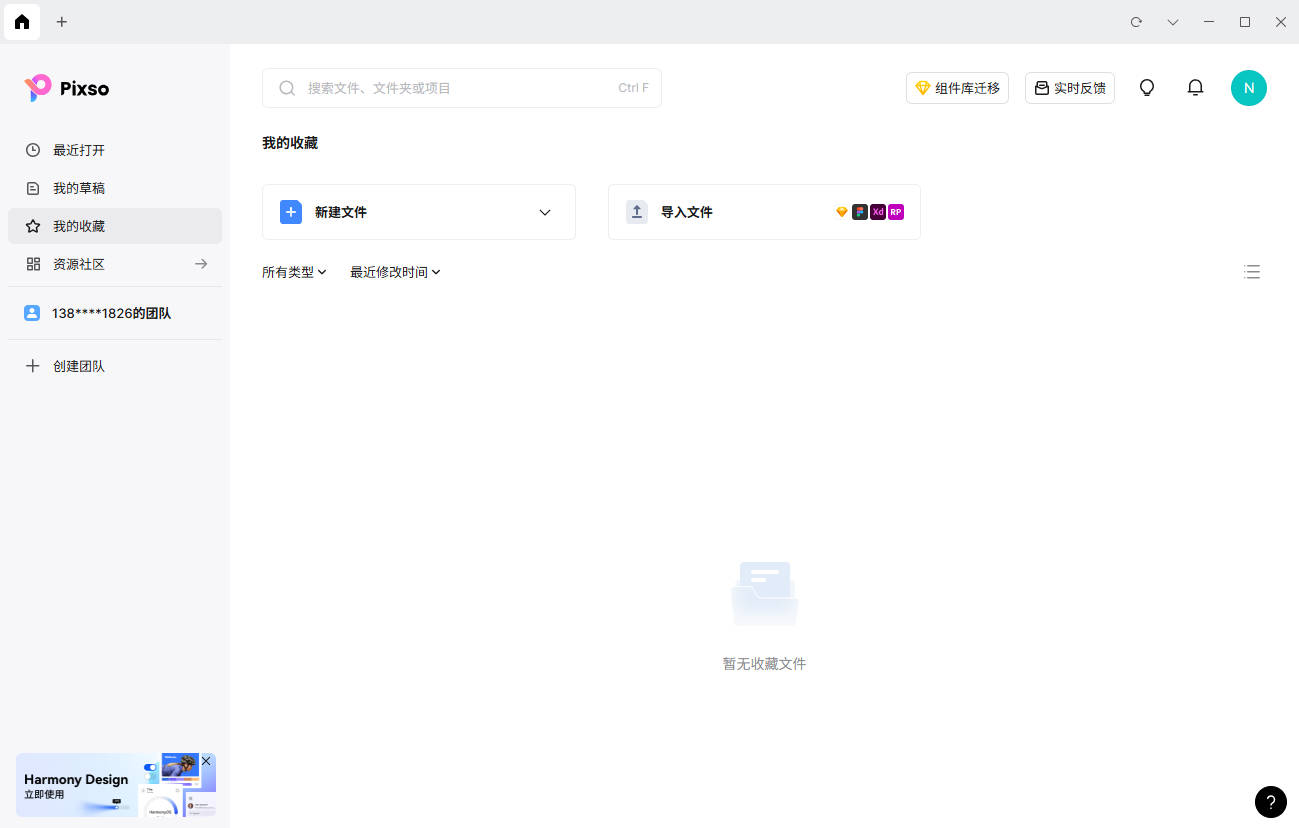
Task: Select 我的草稿 in sidebar
Action: (x=79, y=188)
